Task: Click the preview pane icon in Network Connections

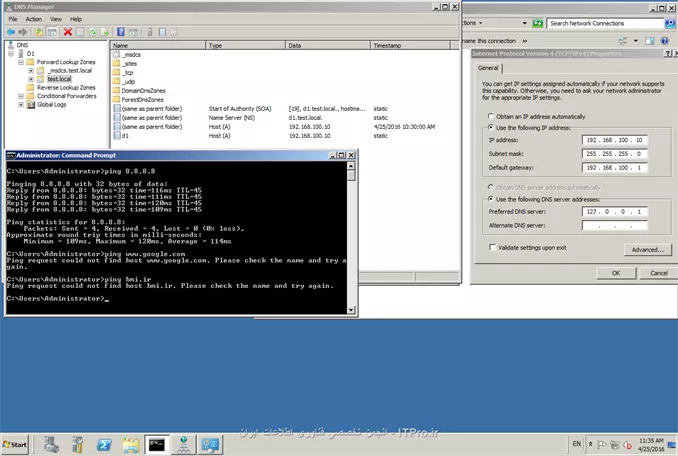Action: coord(649,41)
